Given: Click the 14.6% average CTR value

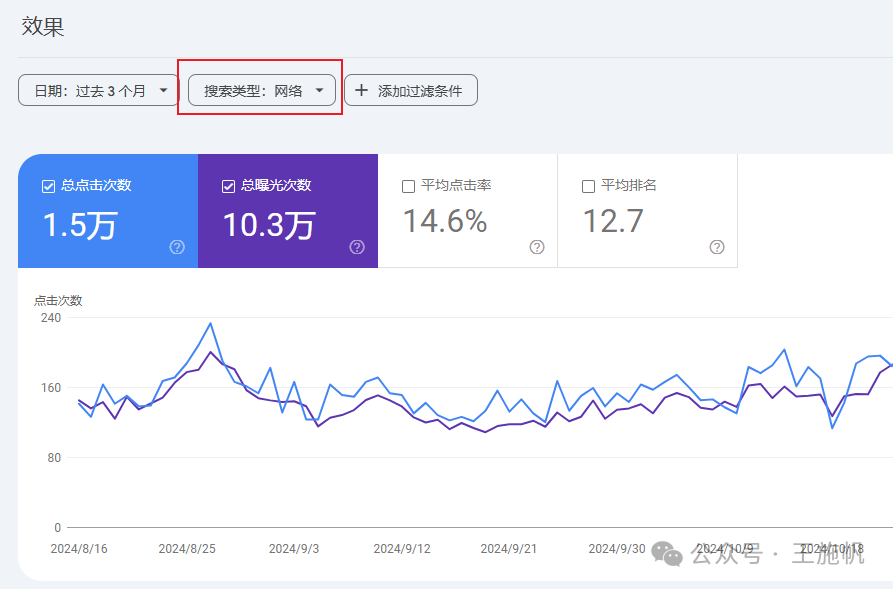Looking at the screenshot, I should pyautogui.click(x=445, y=221).
